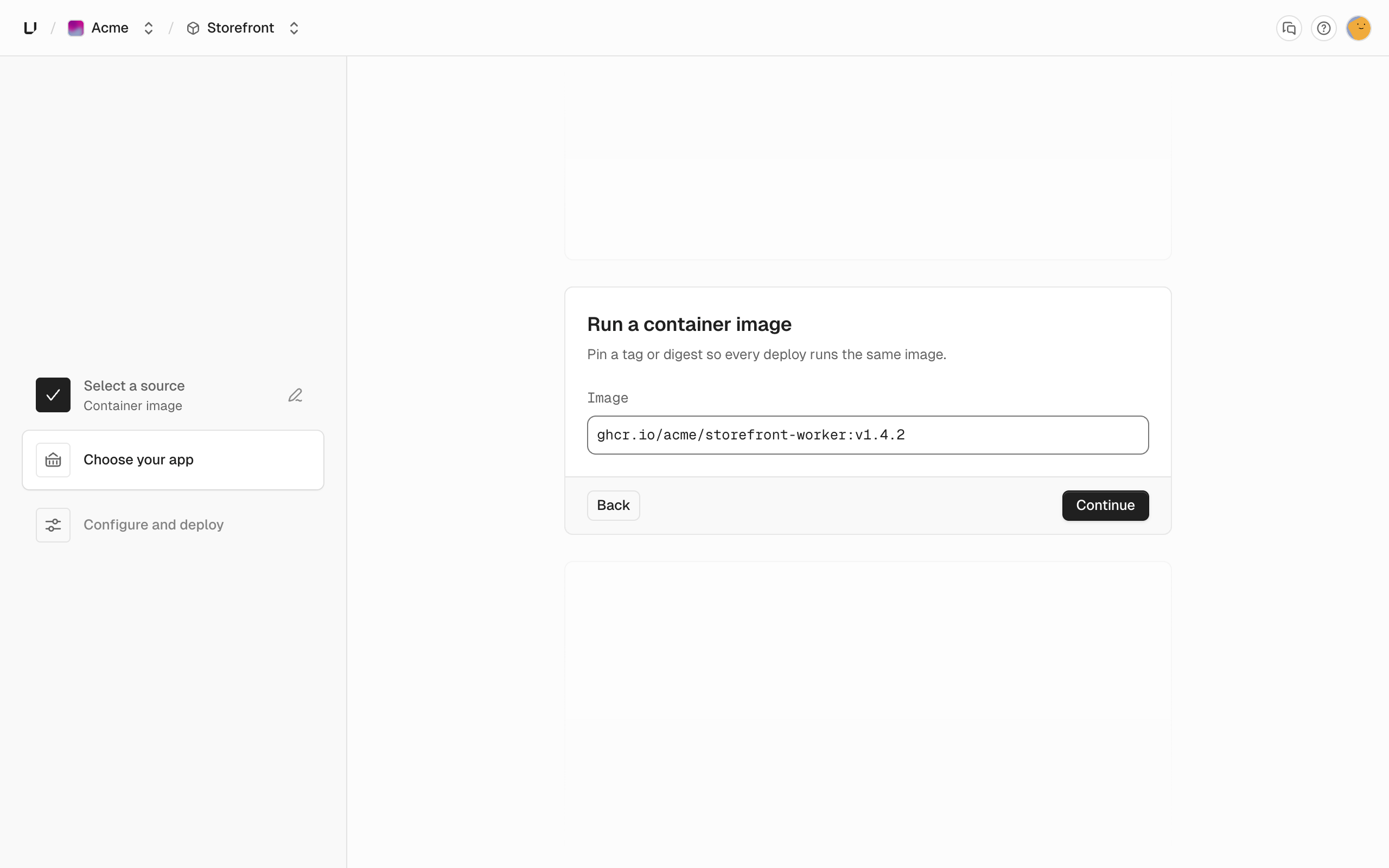This screenshot has height=868, width=1389.
Task: Click the logo icon in the header
Action: pyautogui.click(x=30, y=28)
